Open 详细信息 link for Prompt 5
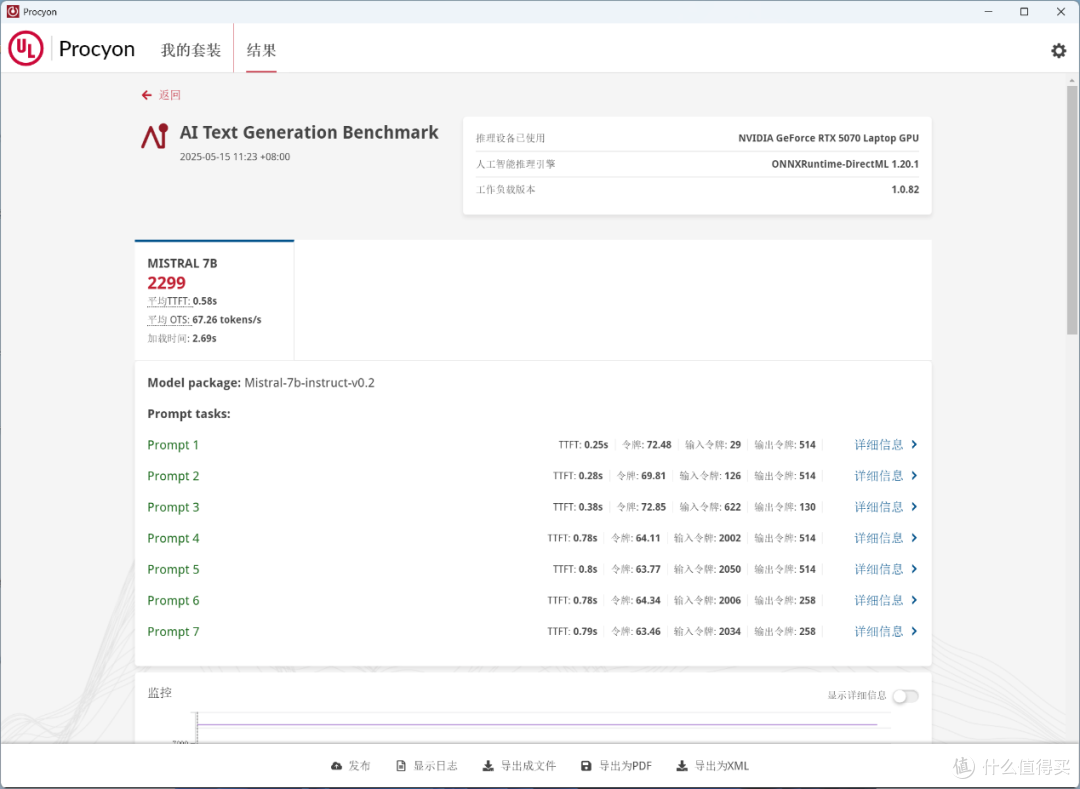This screenshot has height=789, width=1080. point(878,569)
